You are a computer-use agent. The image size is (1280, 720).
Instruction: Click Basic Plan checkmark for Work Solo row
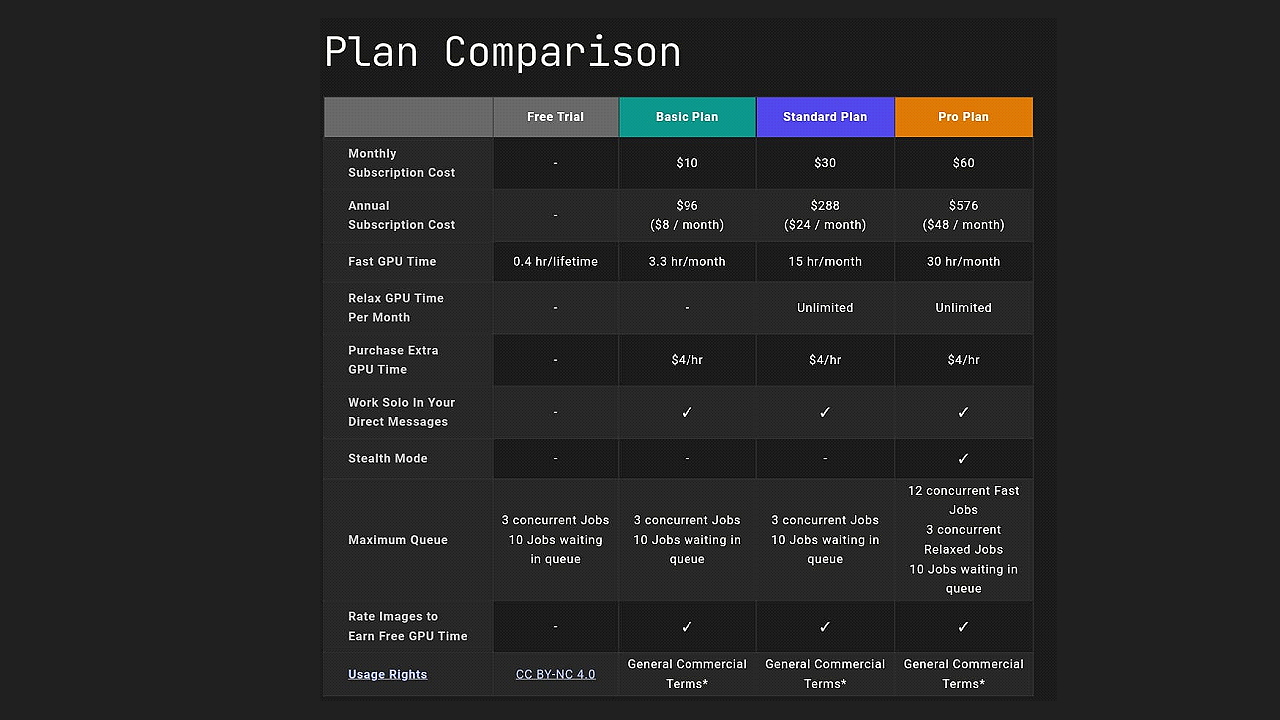click(687, 412)
